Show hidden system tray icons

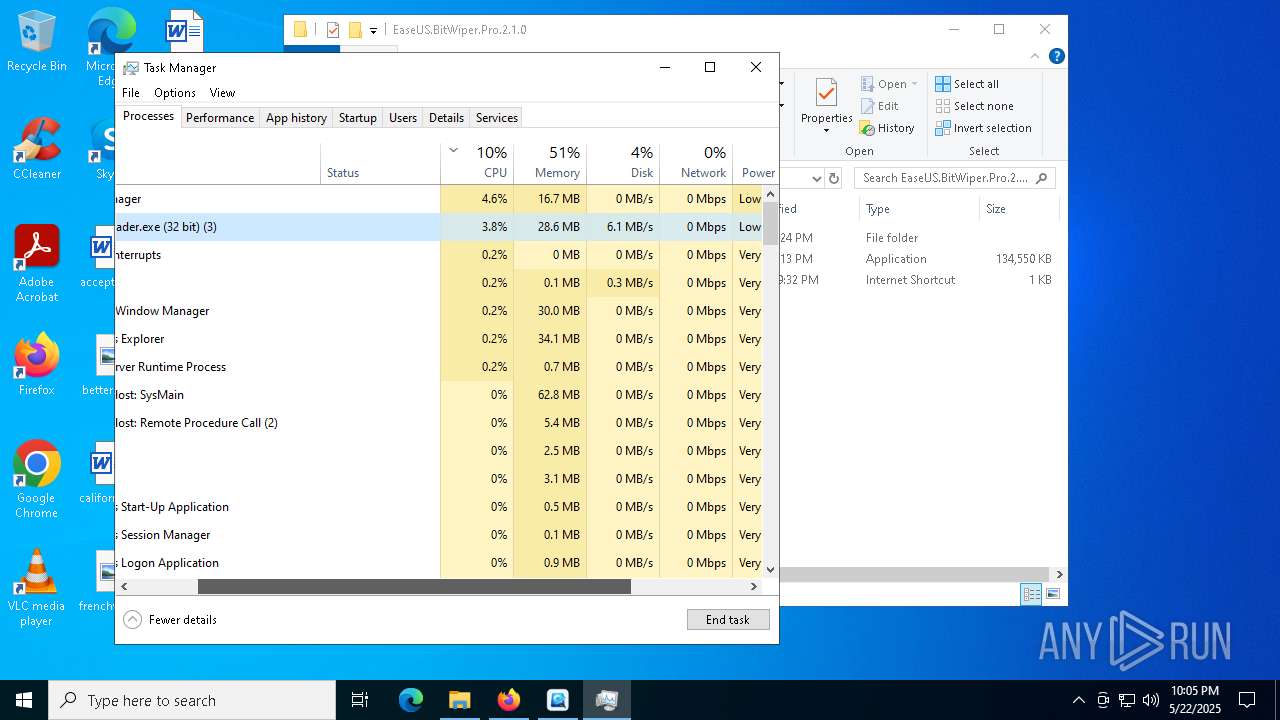coord(1078,700)
